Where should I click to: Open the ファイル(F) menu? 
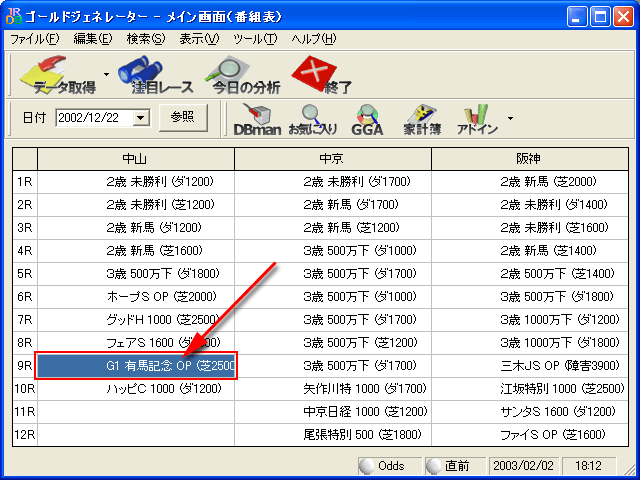pos(34,39)
